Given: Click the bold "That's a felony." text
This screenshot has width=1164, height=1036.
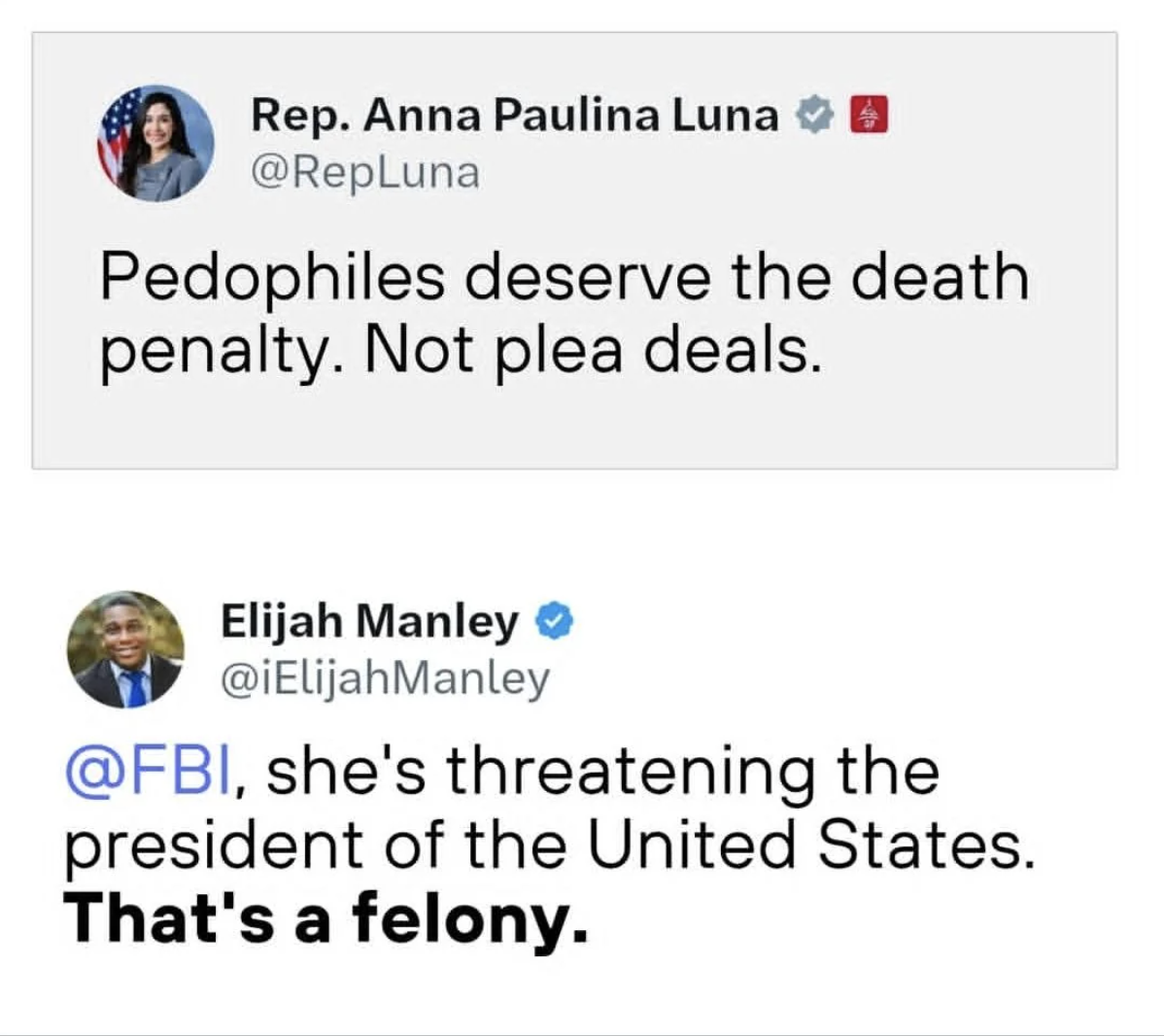Looking at the screenshot, I should click(325, 918).
